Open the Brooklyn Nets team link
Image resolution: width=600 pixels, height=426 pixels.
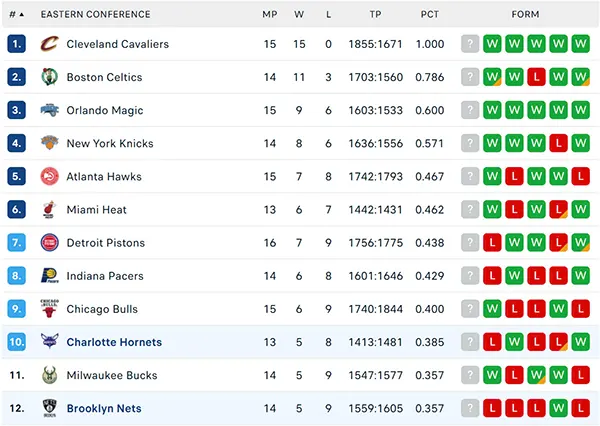tap(104, 408)
